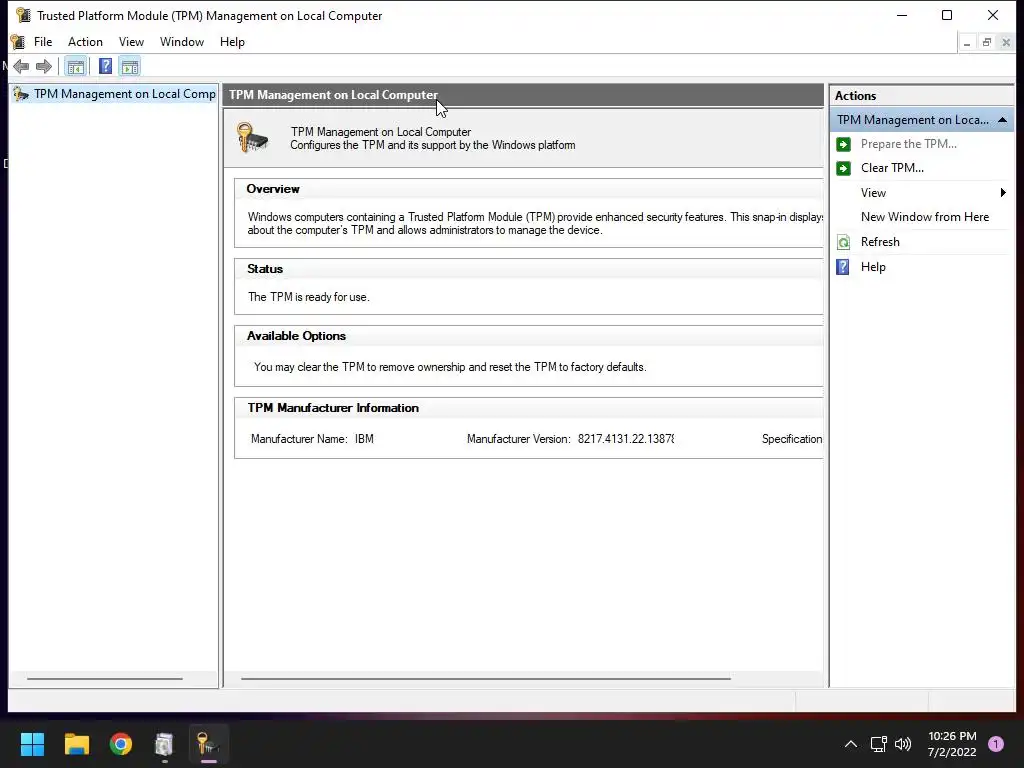This screenshot has width=1024, height=768.
Task: Click the Help link in Actions pane
Action: tap(873, 266)
